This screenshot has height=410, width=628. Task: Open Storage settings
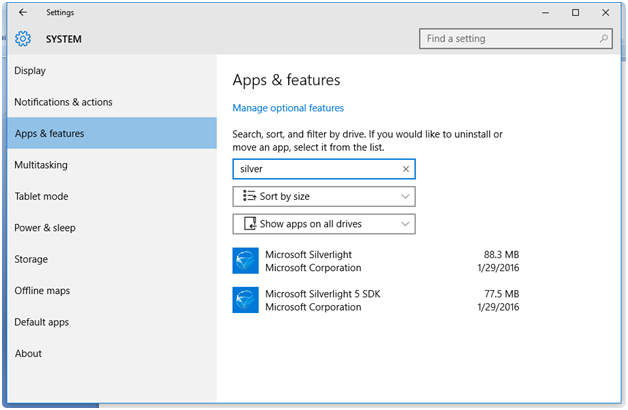click(x=31, y=259)
